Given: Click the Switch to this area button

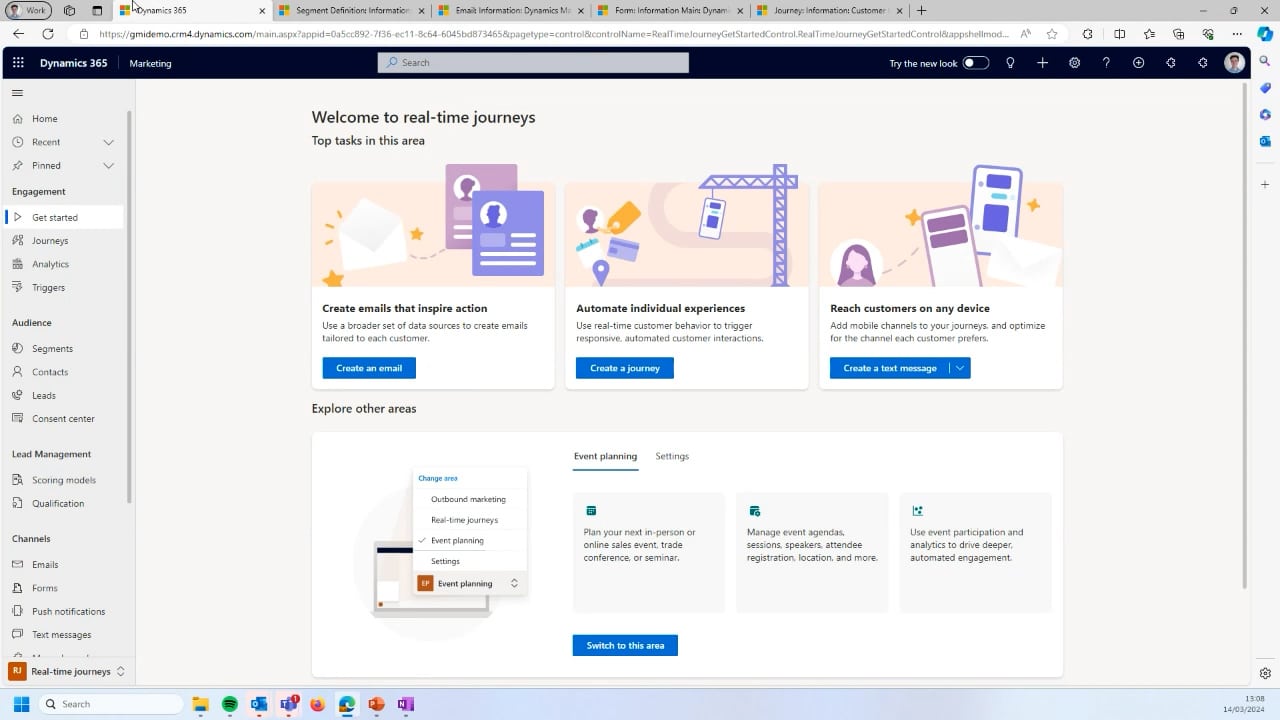Looking at the screenshot, I should 625,645.
